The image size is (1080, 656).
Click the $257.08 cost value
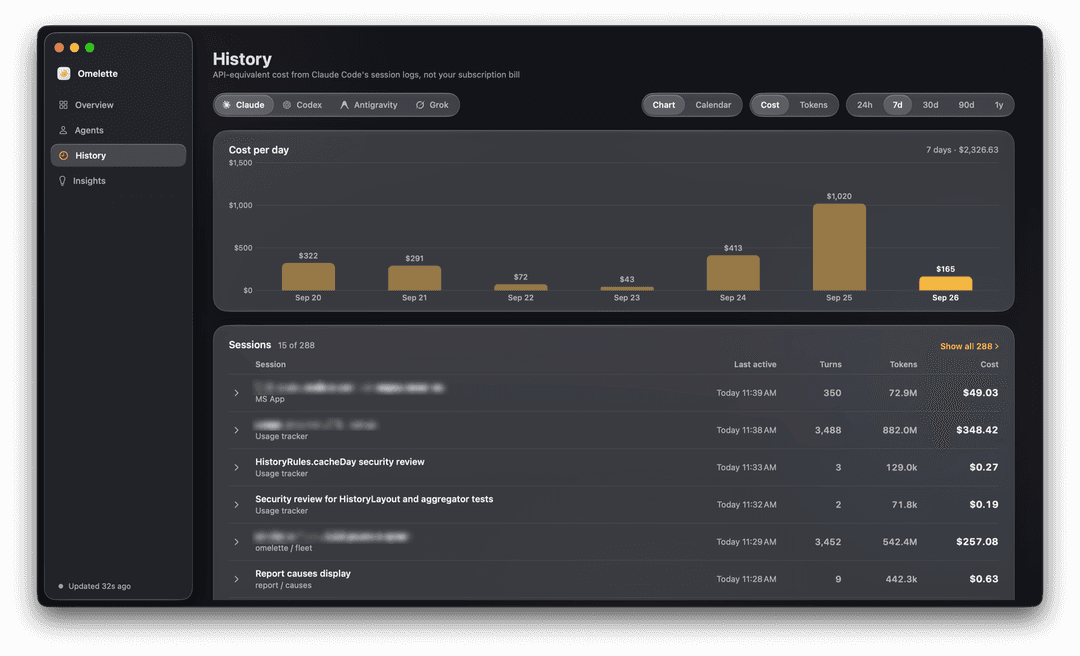[977, 542]
